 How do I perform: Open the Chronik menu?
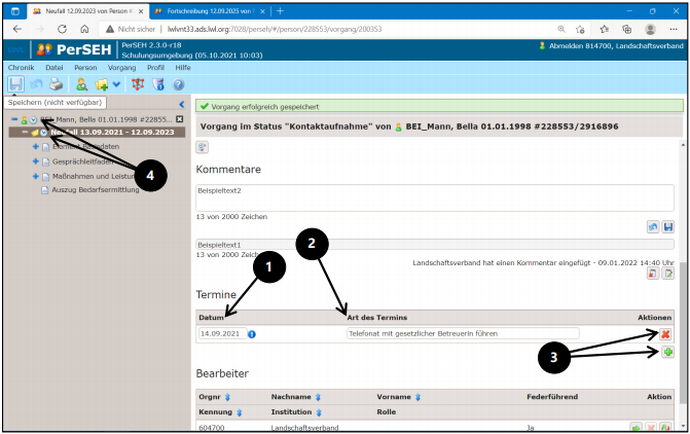pos(21,67)
